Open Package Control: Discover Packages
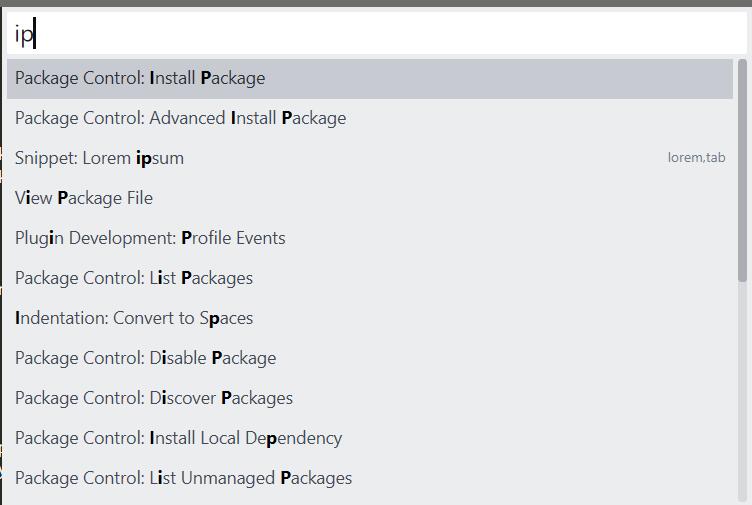 (x=370, y=398)
